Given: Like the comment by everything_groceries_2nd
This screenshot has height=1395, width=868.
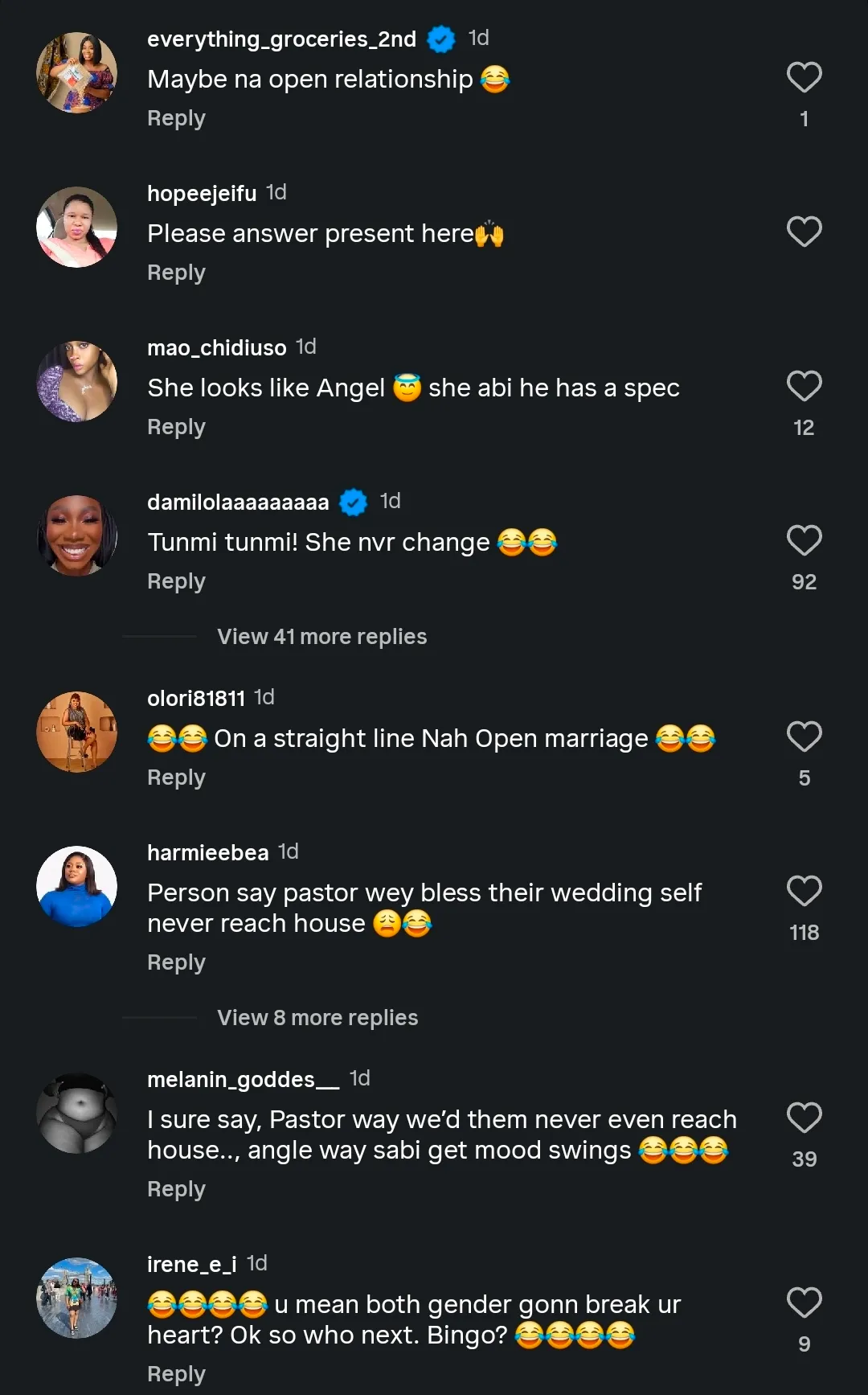Looking at the screenshot, I should 804,78.
